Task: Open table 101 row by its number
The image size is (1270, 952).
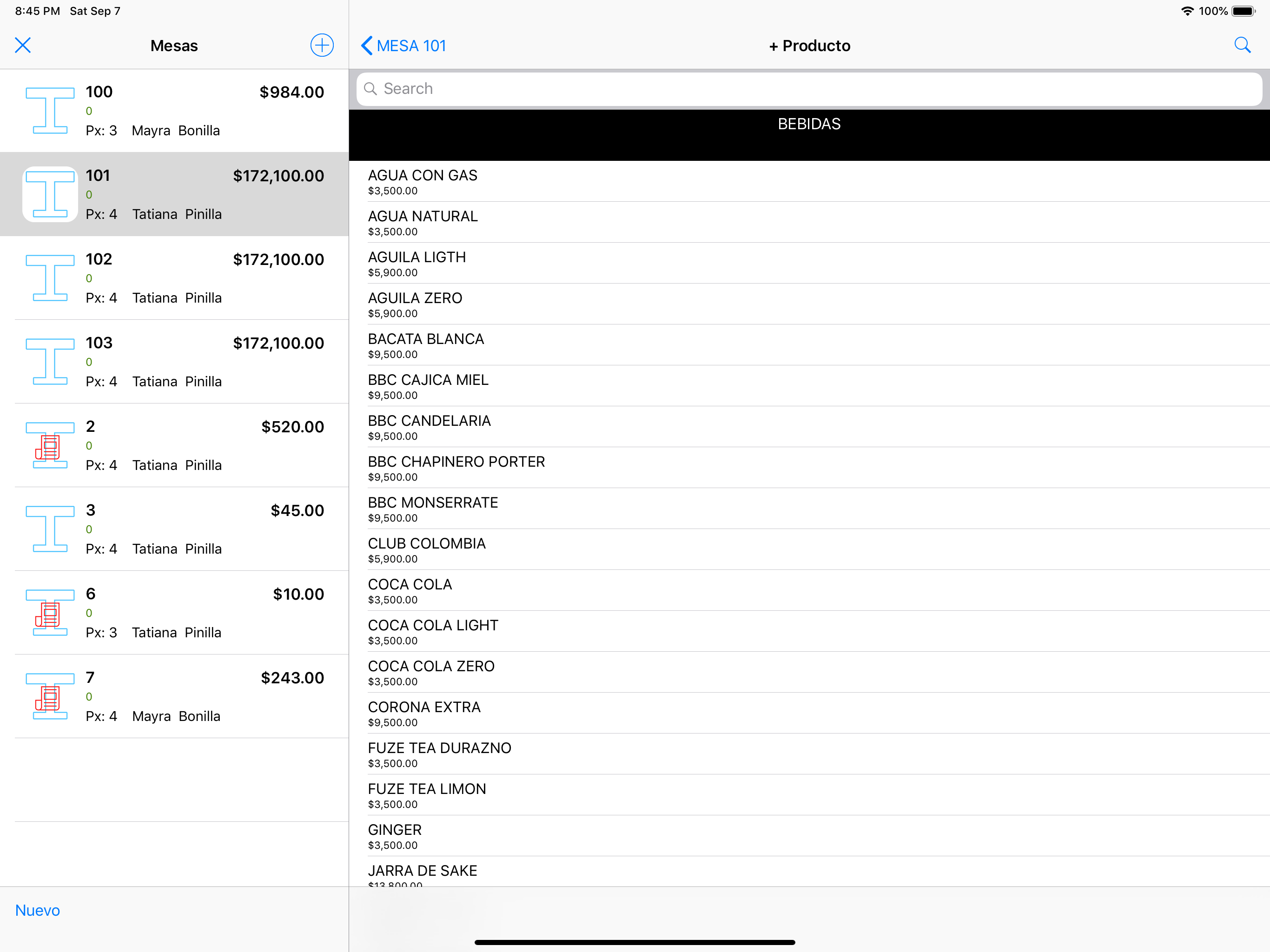Action: coord(98,175)
